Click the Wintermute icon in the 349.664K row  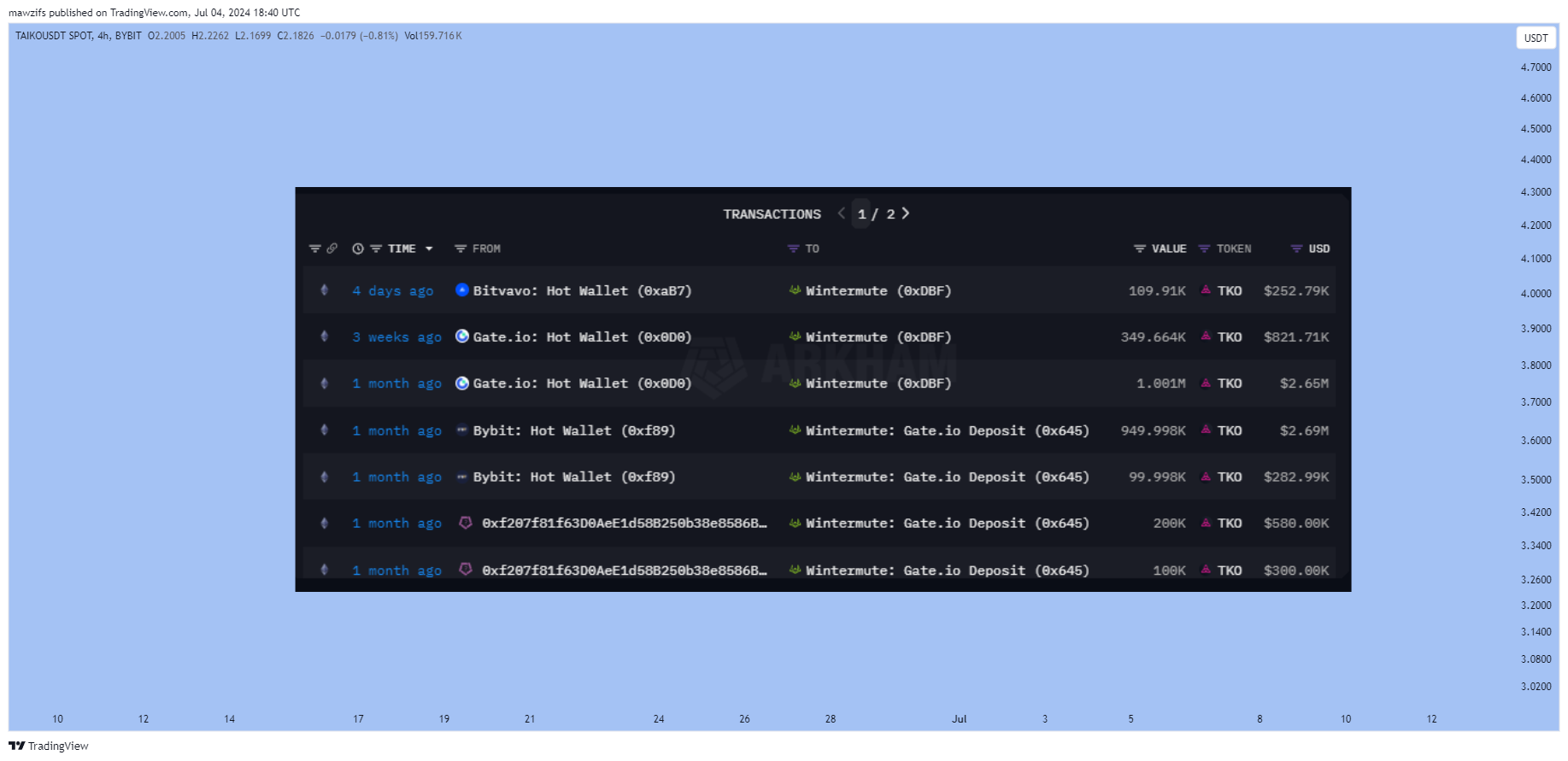point(795,336)
